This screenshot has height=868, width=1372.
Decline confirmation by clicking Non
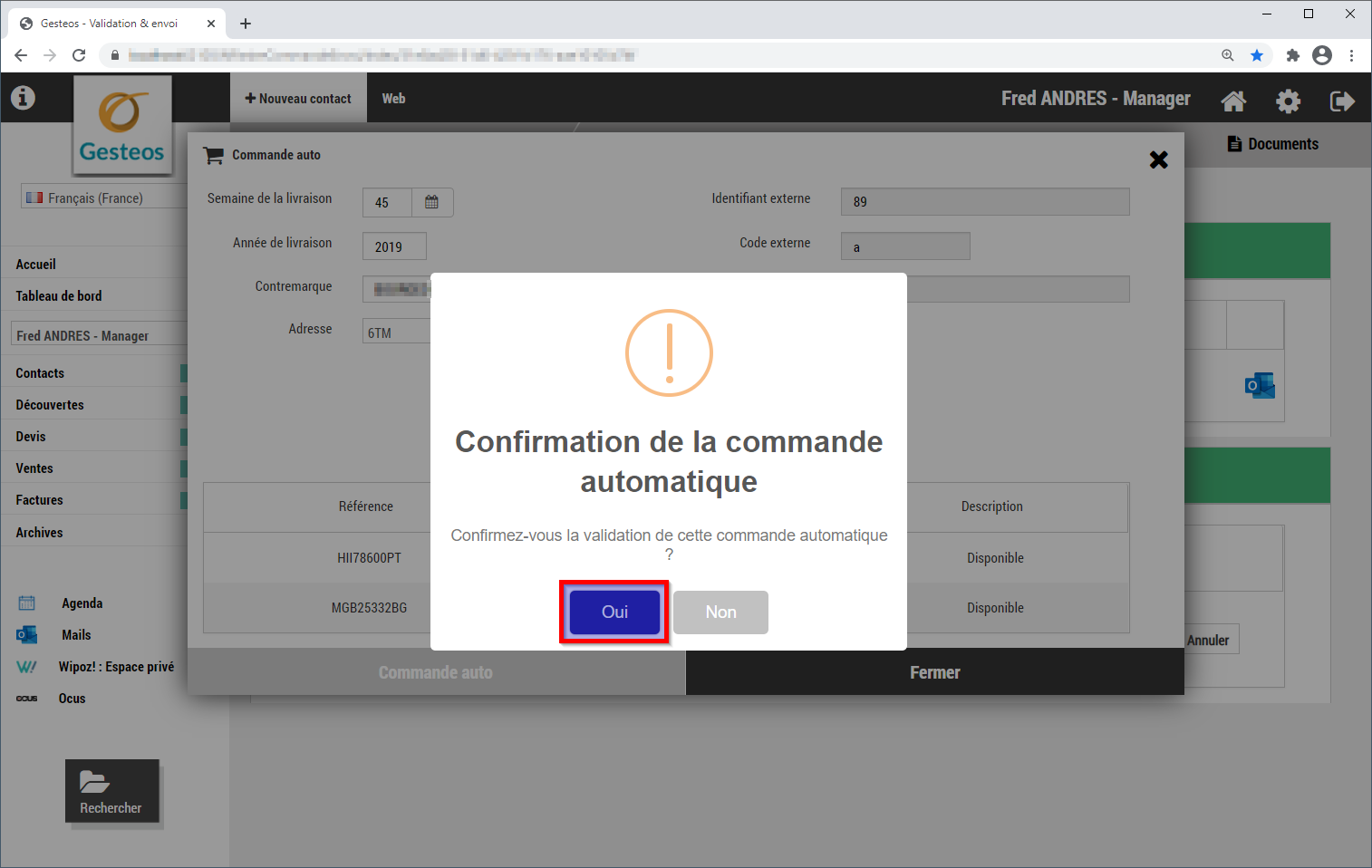tap(720, 612)
